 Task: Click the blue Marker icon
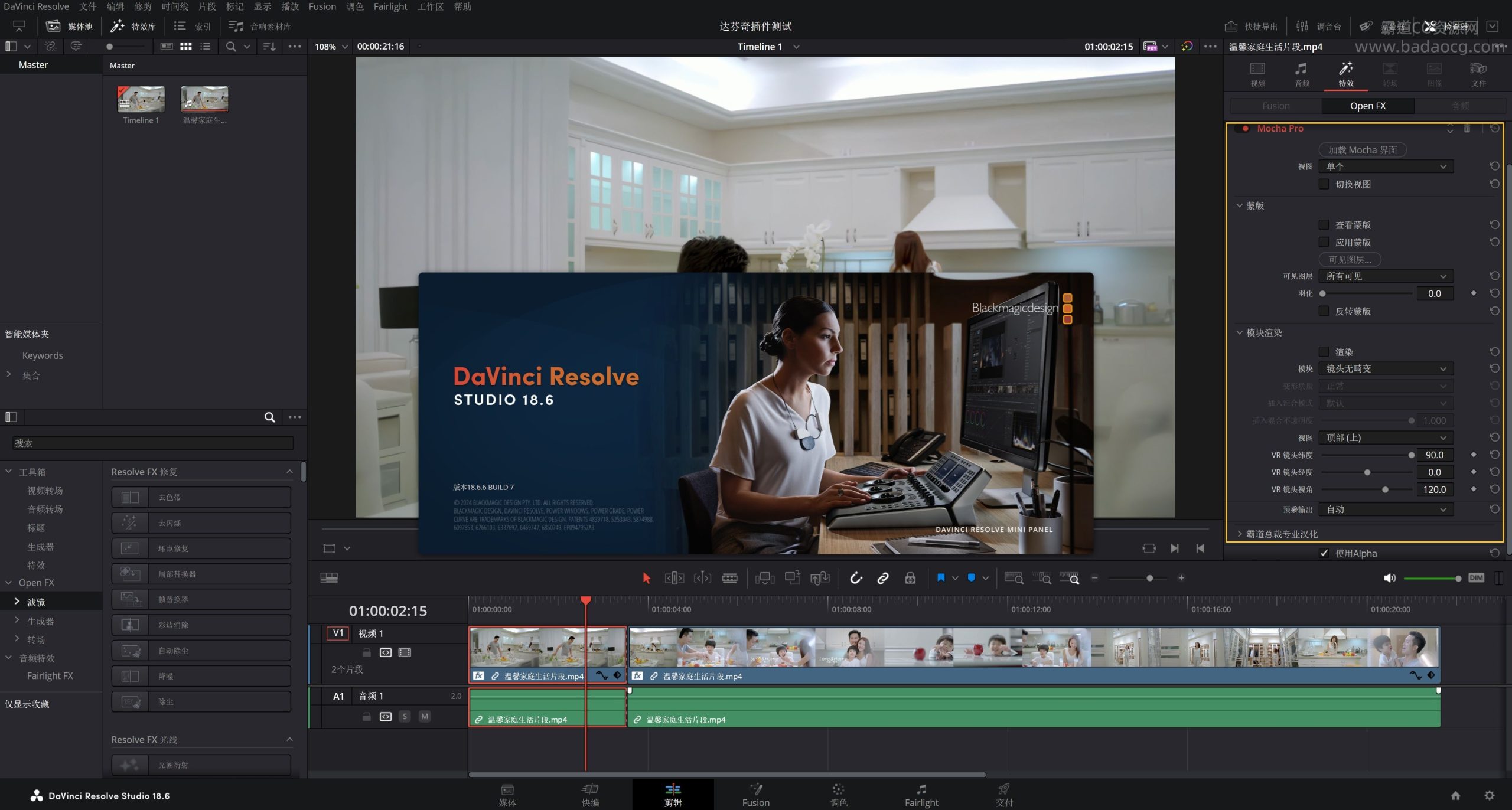point(972,577)
